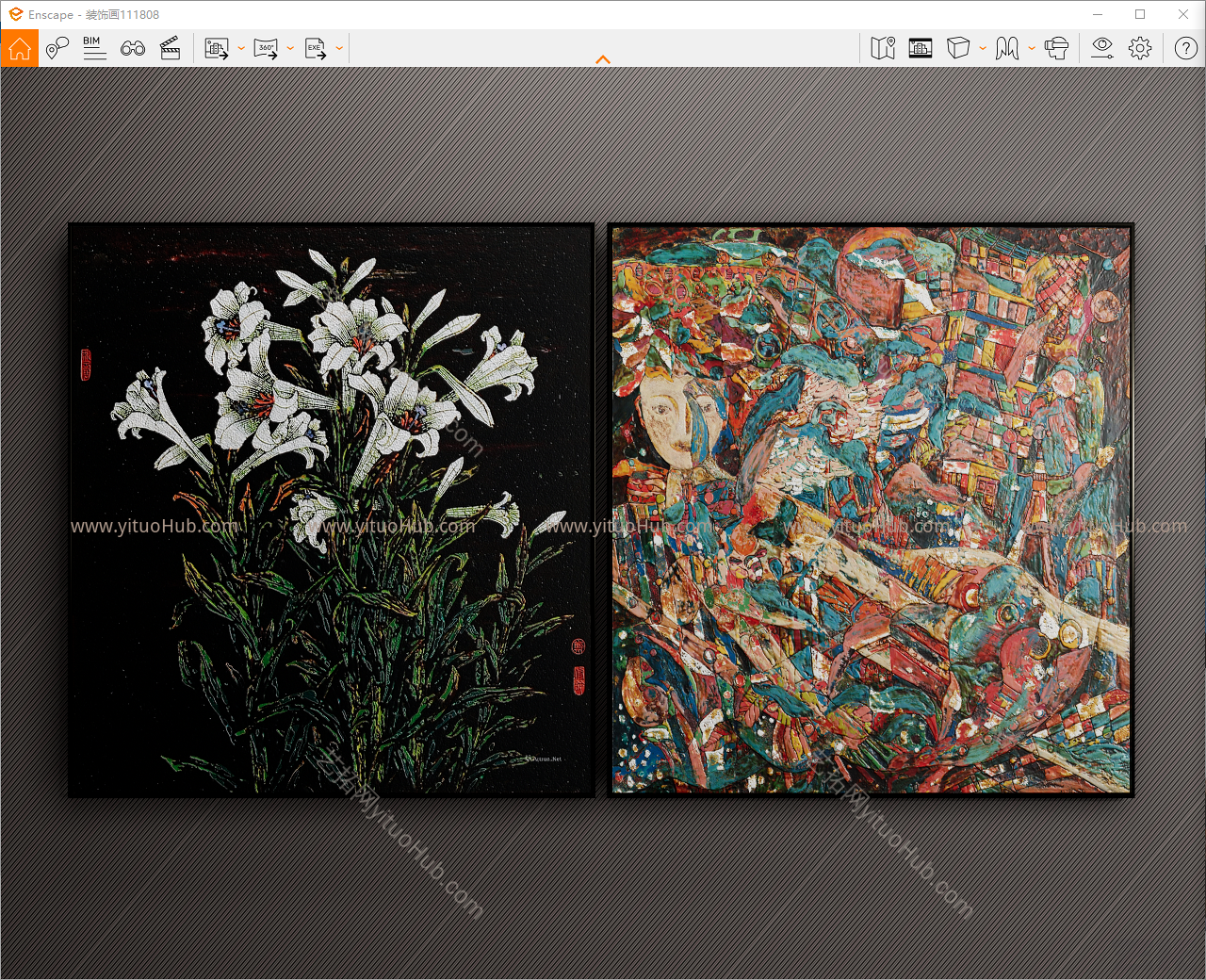
Task: Toggle safe frame view
Action: pos(921,48)
